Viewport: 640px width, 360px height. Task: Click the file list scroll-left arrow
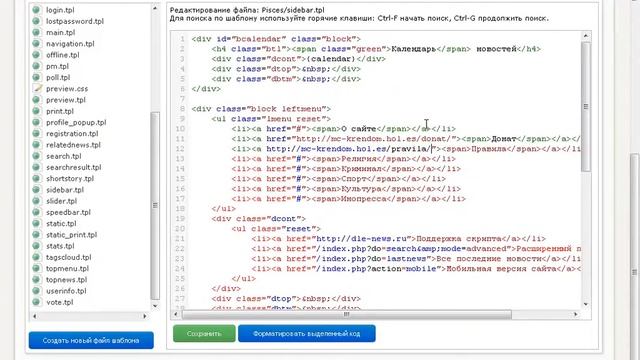click(34, 316)
